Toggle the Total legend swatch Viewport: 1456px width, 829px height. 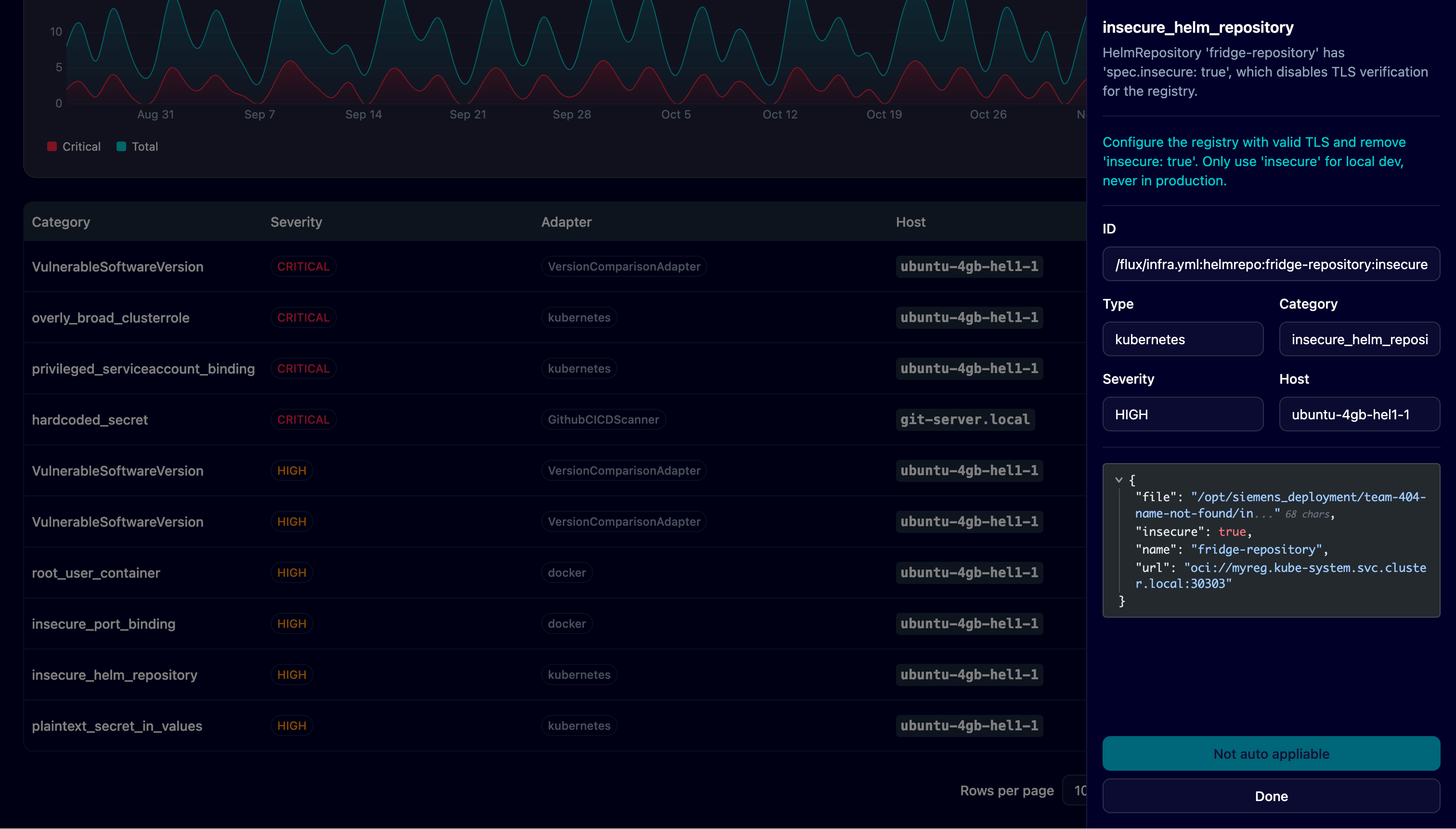(121, 146)
